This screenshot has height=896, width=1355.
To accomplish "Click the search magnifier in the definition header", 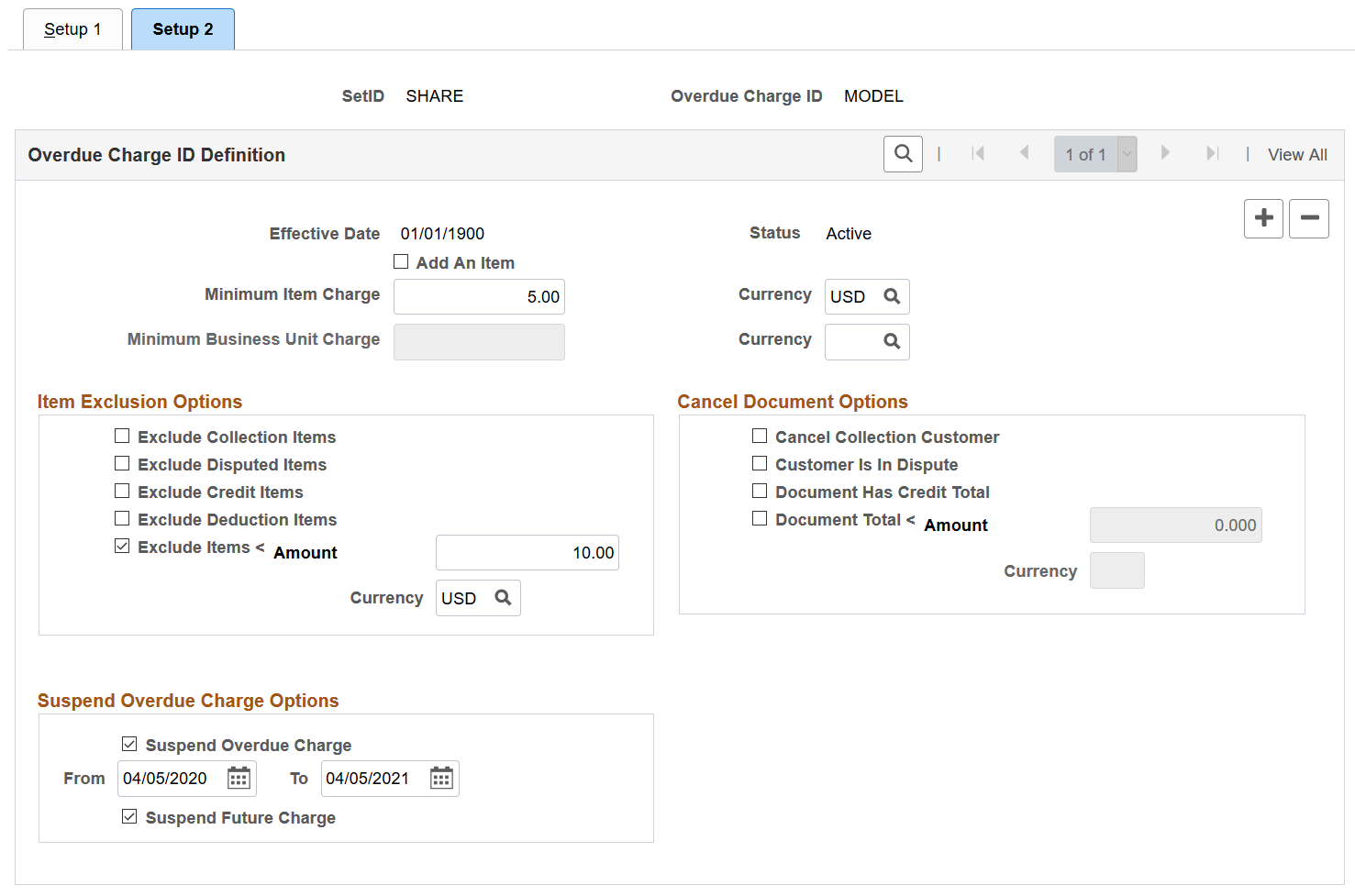I will coord(903,154).
